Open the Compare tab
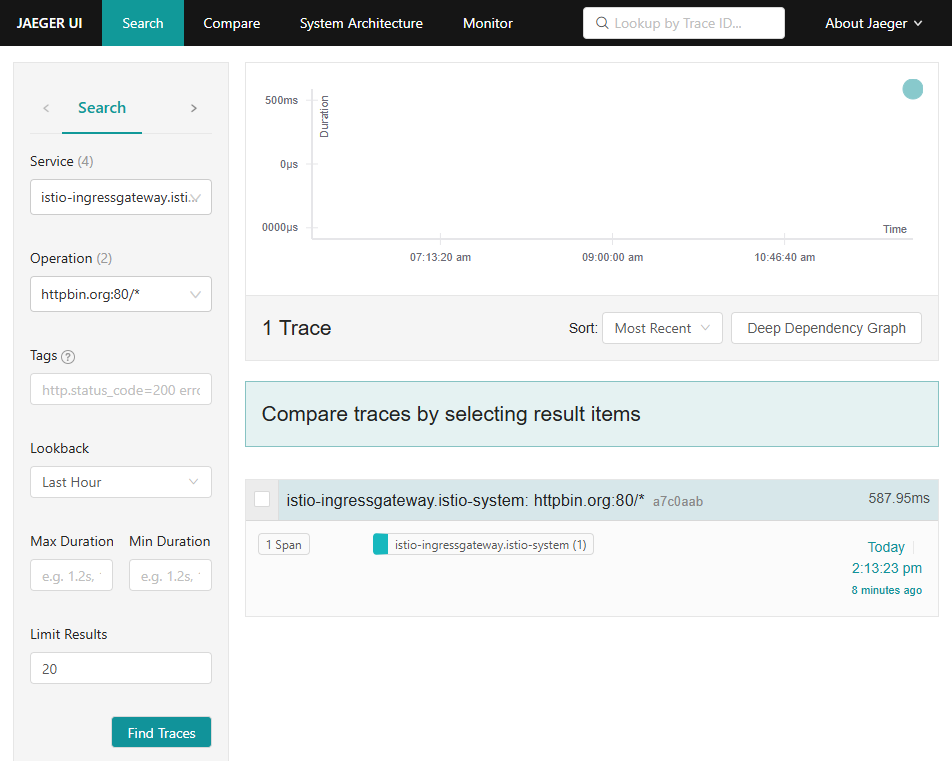Screen dimensions: 952x761 231,23
